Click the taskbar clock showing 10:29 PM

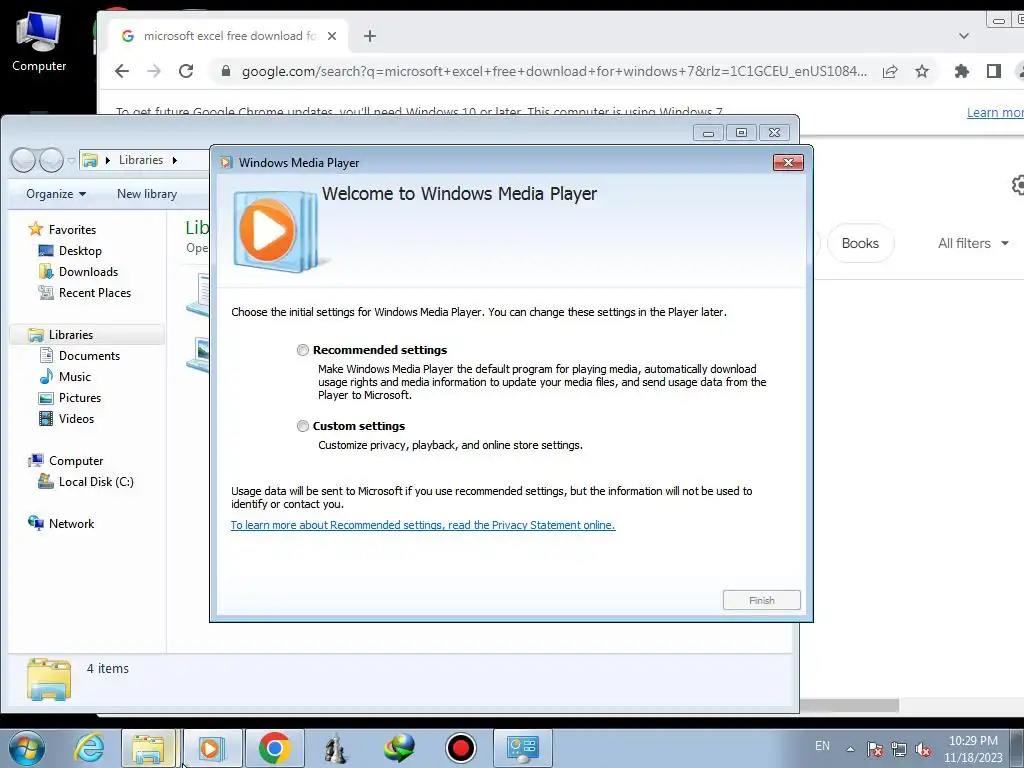973,749
